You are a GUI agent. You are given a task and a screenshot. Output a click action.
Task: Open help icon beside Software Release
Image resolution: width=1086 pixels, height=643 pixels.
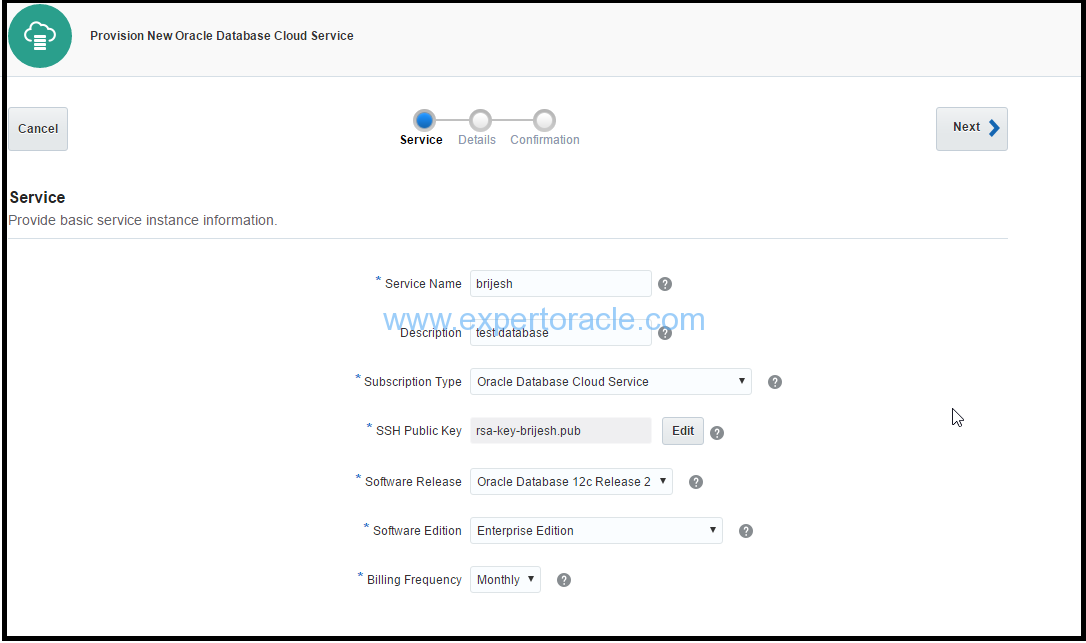click(x=696, y=482)
